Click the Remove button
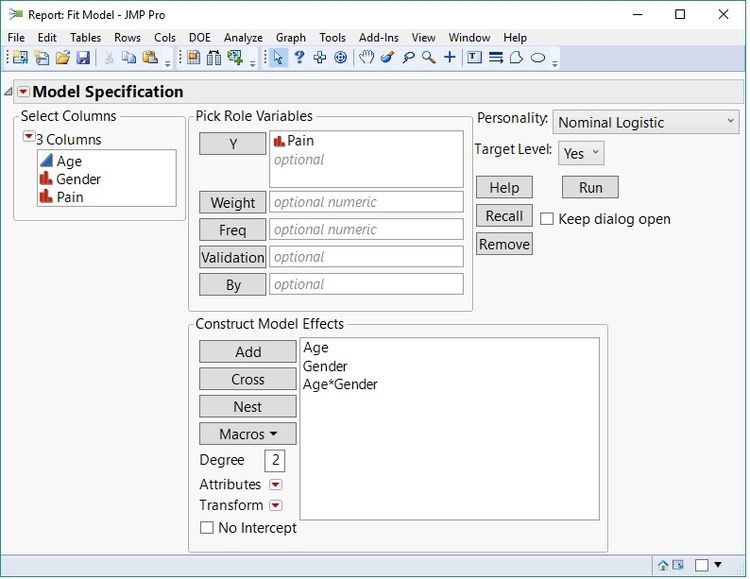The width and height of the screenshot is (750, 579). (504, 244)
